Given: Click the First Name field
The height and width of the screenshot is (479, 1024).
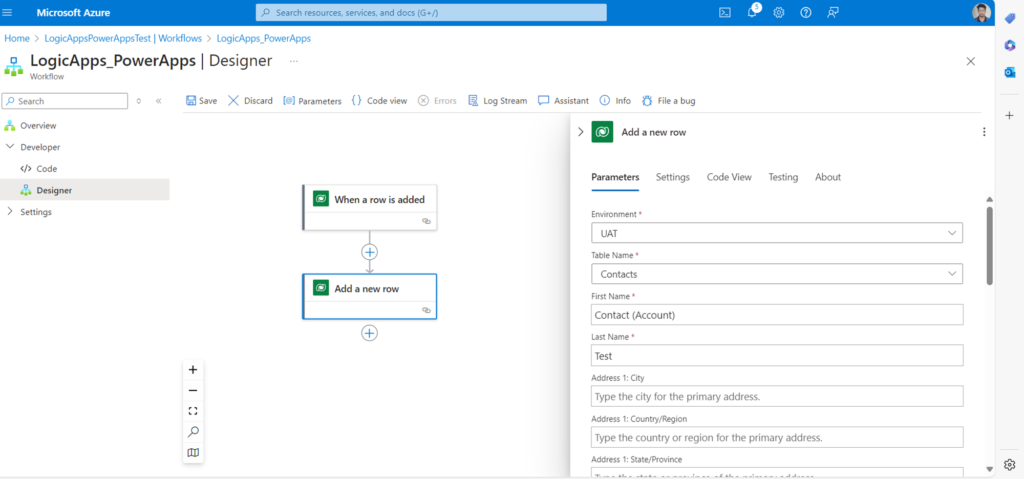Looking at the screenshot, I should pyautogui.click(x=777, y=314).
